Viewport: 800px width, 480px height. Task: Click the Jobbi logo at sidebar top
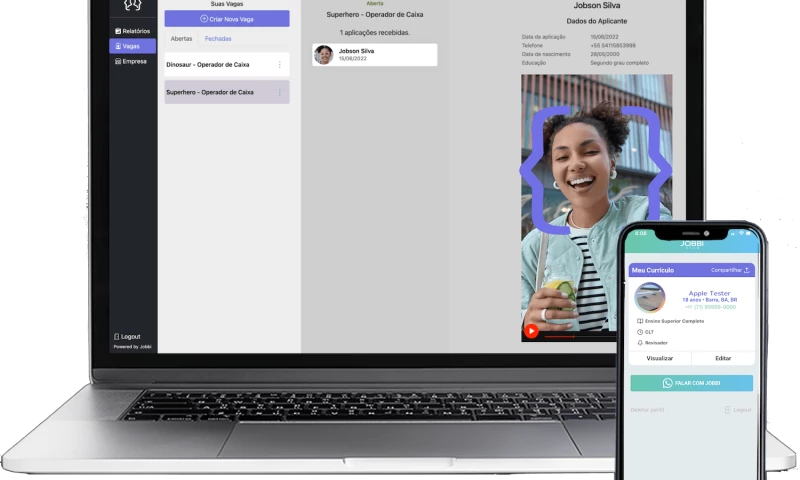click(132, 5)
